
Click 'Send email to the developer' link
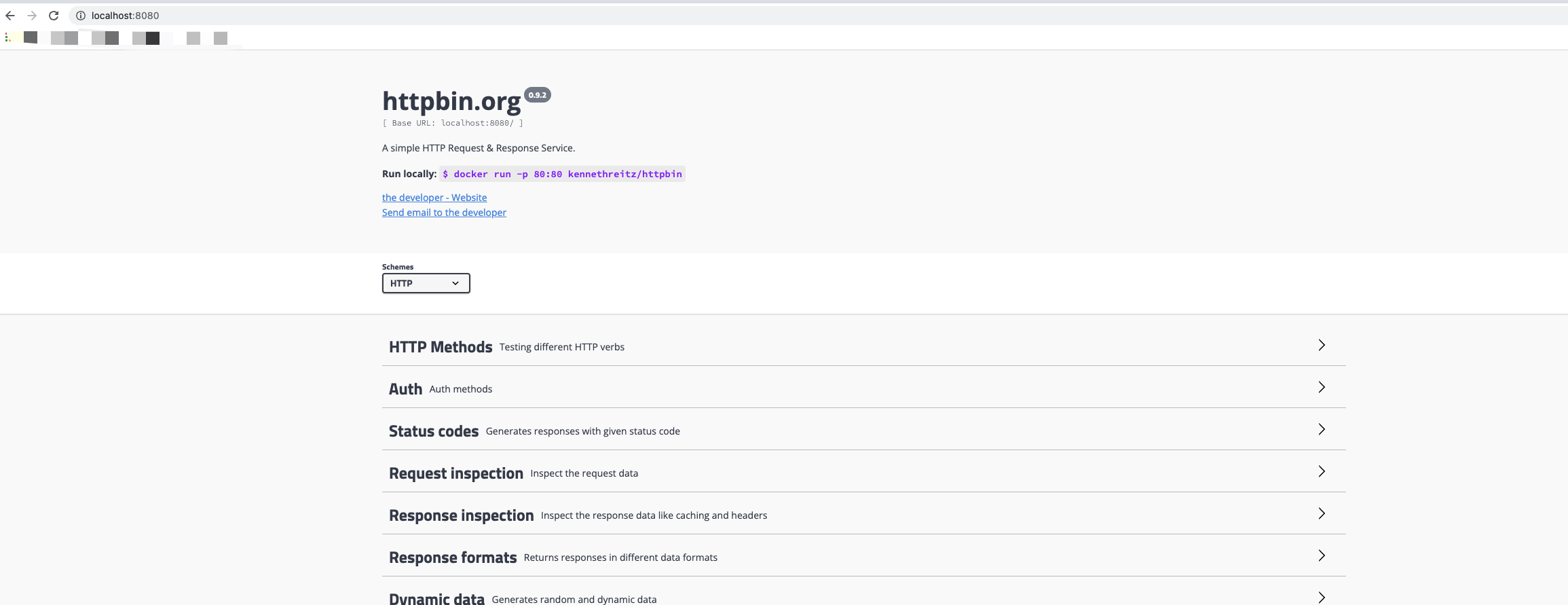click(444, 213)
